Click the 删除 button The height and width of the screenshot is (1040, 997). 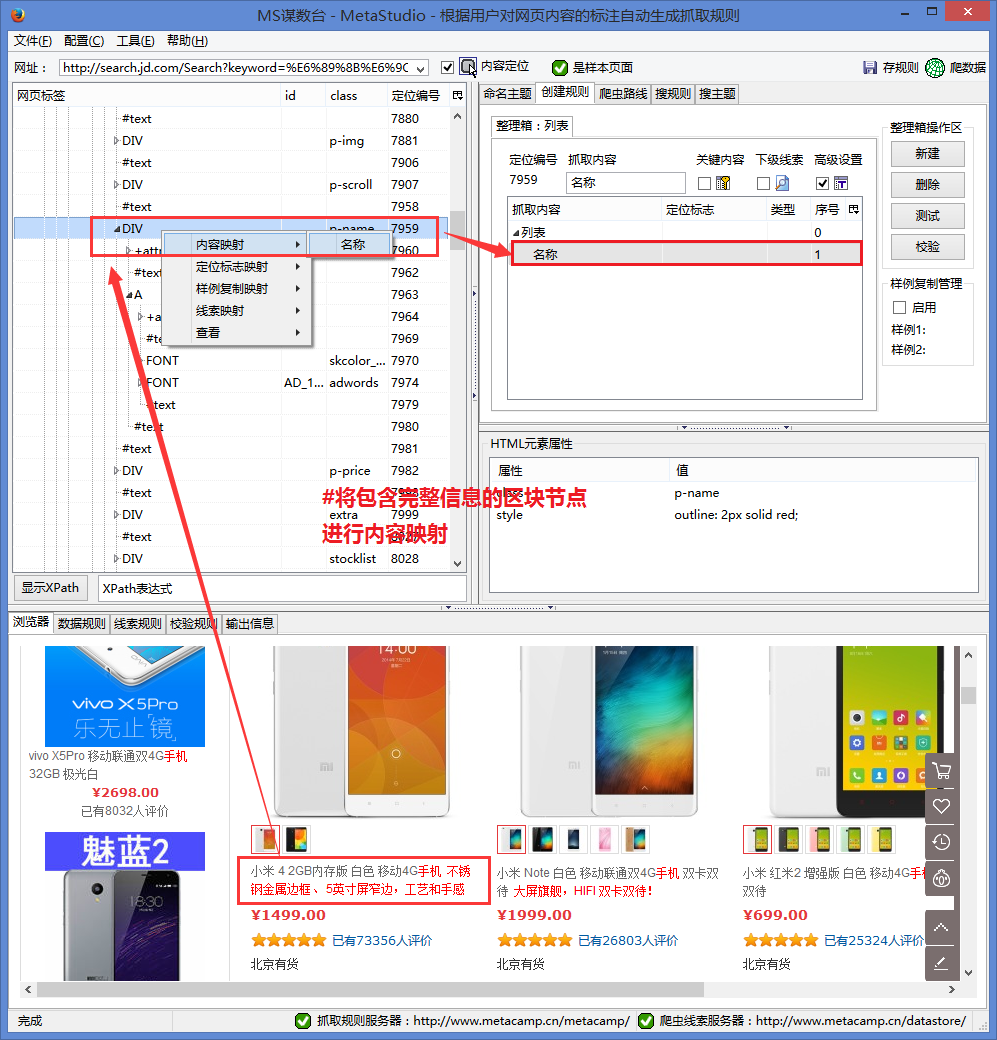pos(927,185)
